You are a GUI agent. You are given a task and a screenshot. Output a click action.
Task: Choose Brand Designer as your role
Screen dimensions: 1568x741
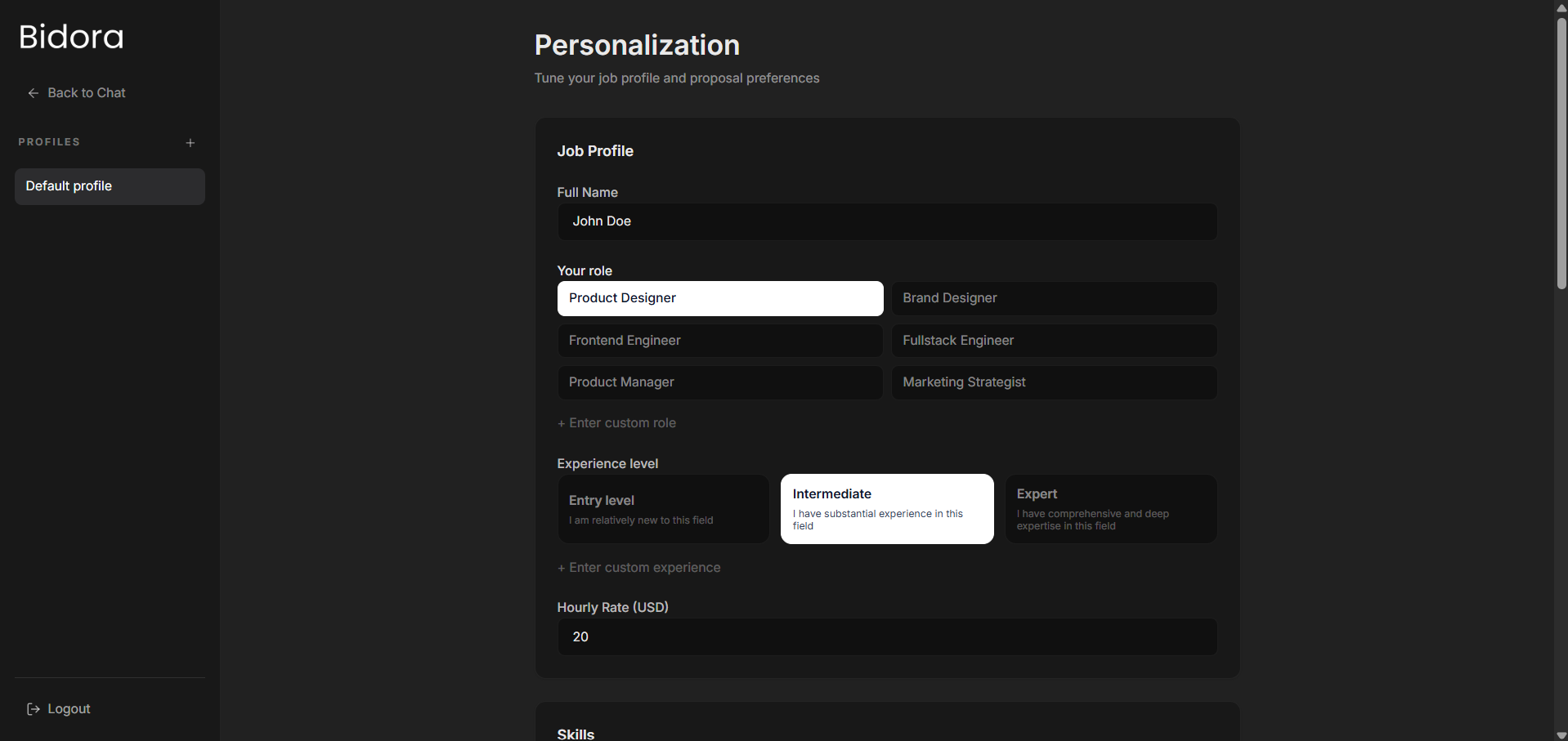[1053, 298]
